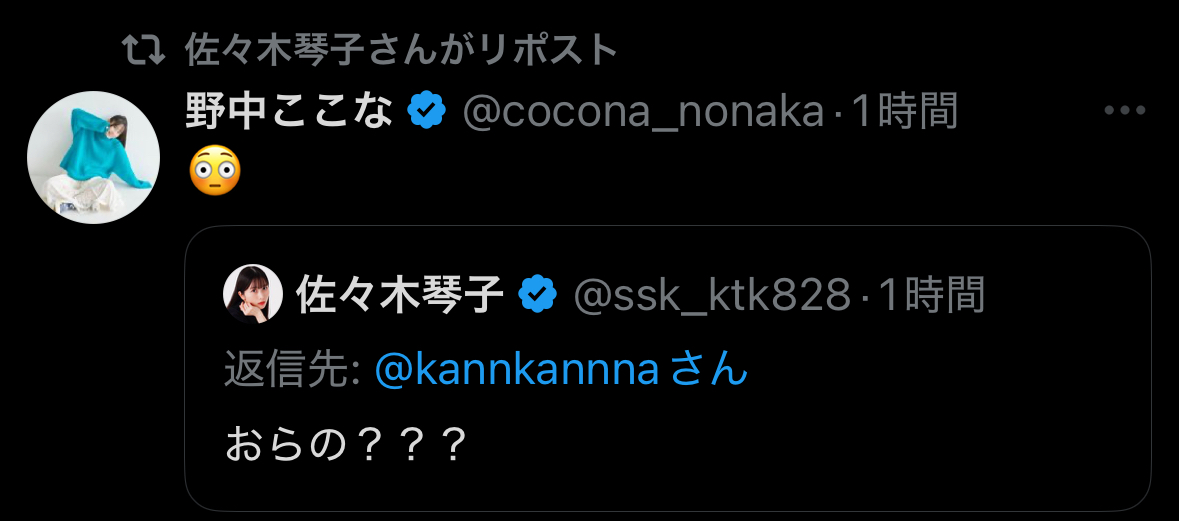This screenshot has width=1179, height=521.
Task: Click 佐々木琴子's small avatar in the quote
Action: pos(253,294)
